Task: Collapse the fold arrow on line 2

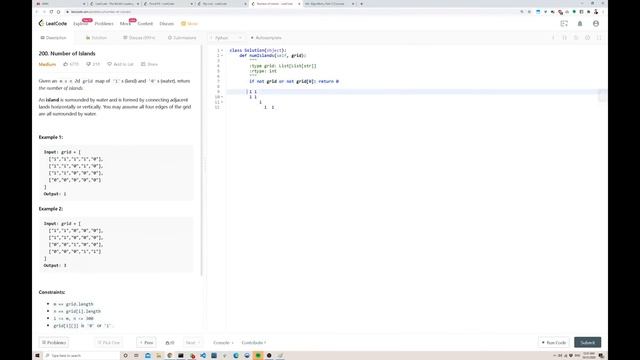Action: click(x=222, y=56)
